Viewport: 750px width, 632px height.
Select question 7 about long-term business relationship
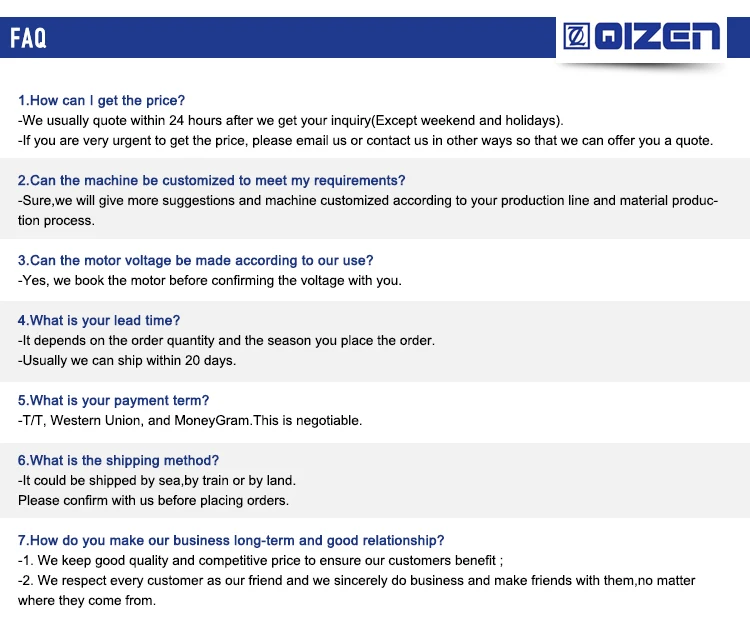[x=231, y=541]
